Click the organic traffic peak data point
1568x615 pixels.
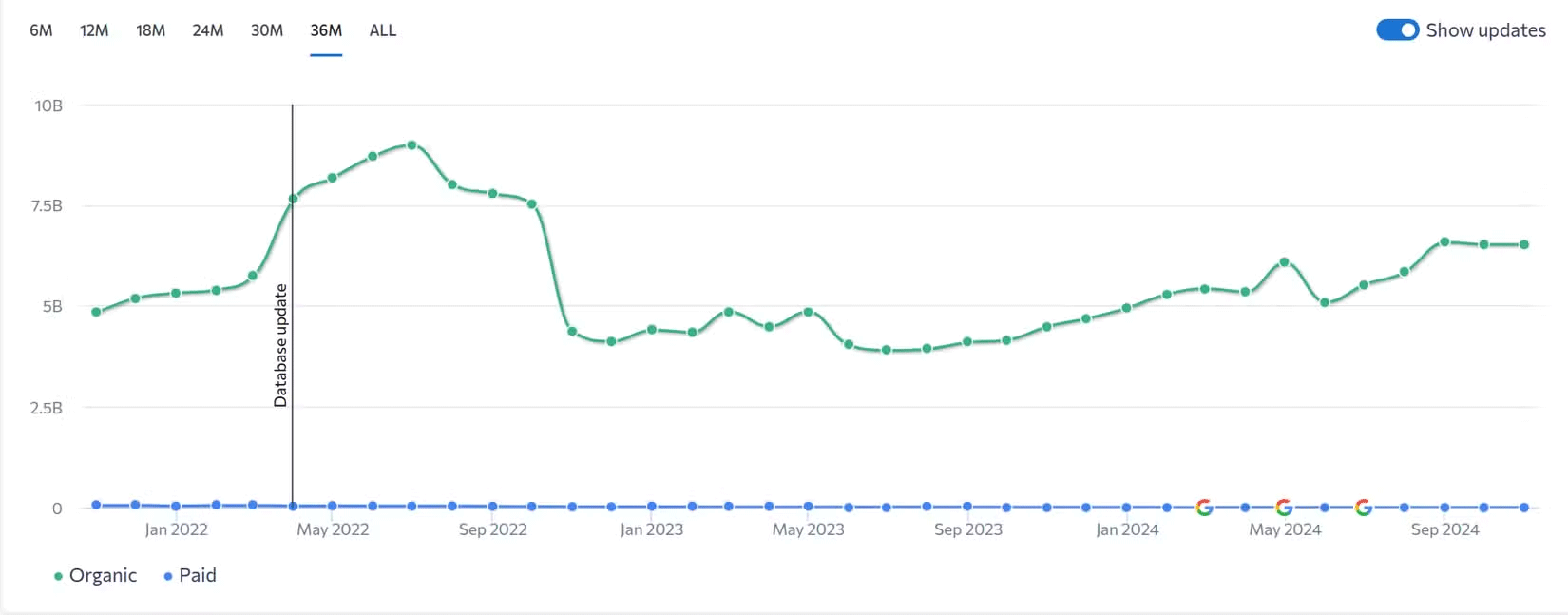(x=411, y=145)
